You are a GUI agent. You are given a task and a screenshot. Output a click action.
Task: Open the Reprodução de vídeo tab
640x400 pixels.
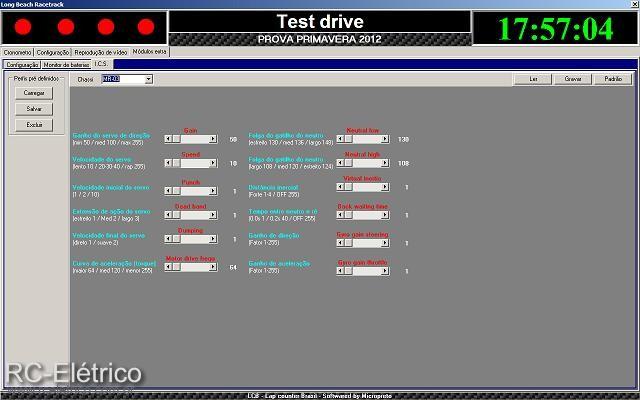[x=100, y=53]
